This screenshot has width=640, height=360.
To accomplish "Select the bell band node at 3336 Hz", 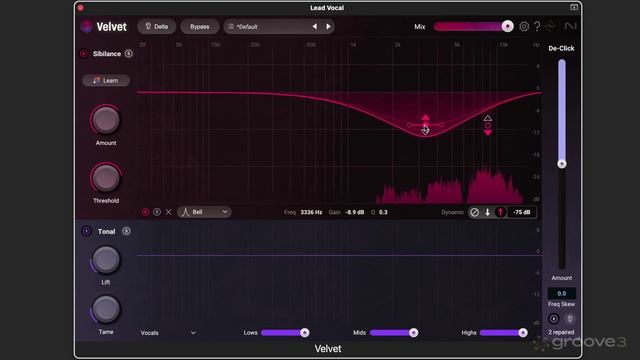I will pos(425,125).
